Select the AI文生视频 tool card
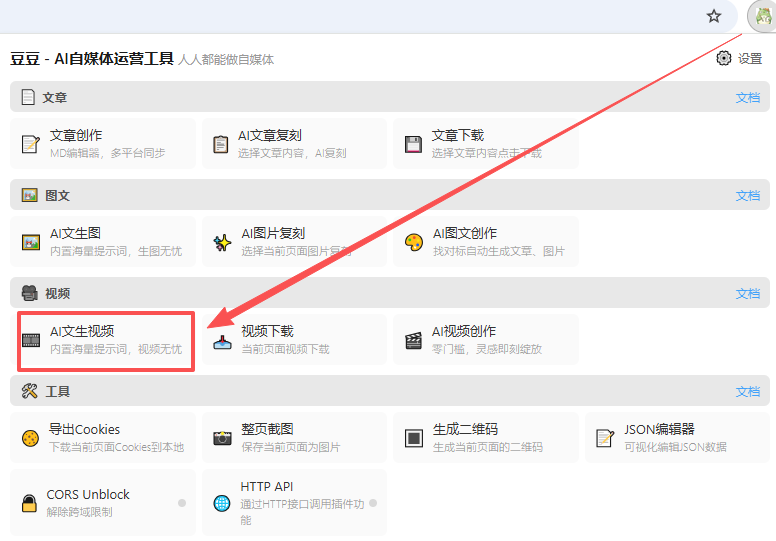 point(104,340)
